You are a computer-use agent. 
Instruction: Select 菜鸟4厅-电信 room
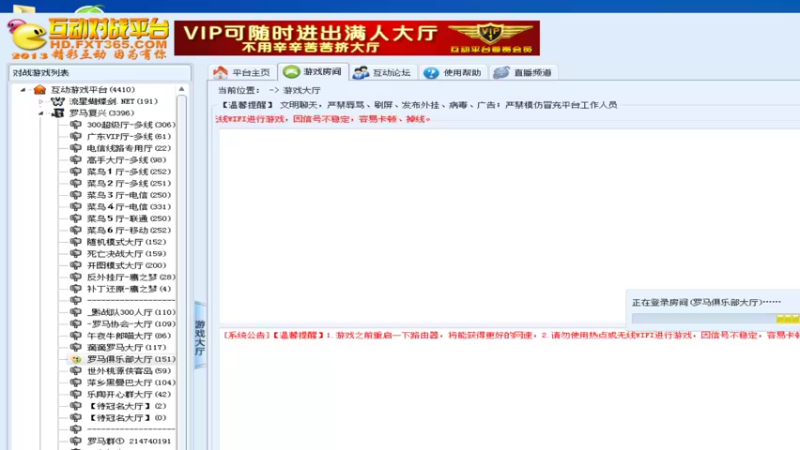(129, 207)
